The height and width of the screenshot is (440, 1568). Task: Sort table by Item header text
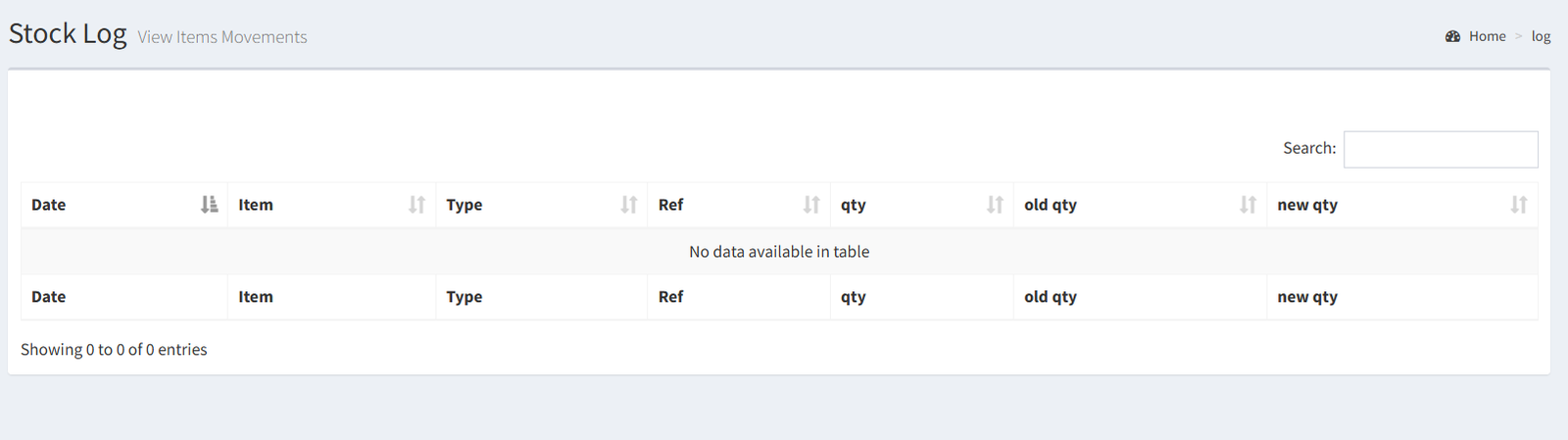coord(256,205)
